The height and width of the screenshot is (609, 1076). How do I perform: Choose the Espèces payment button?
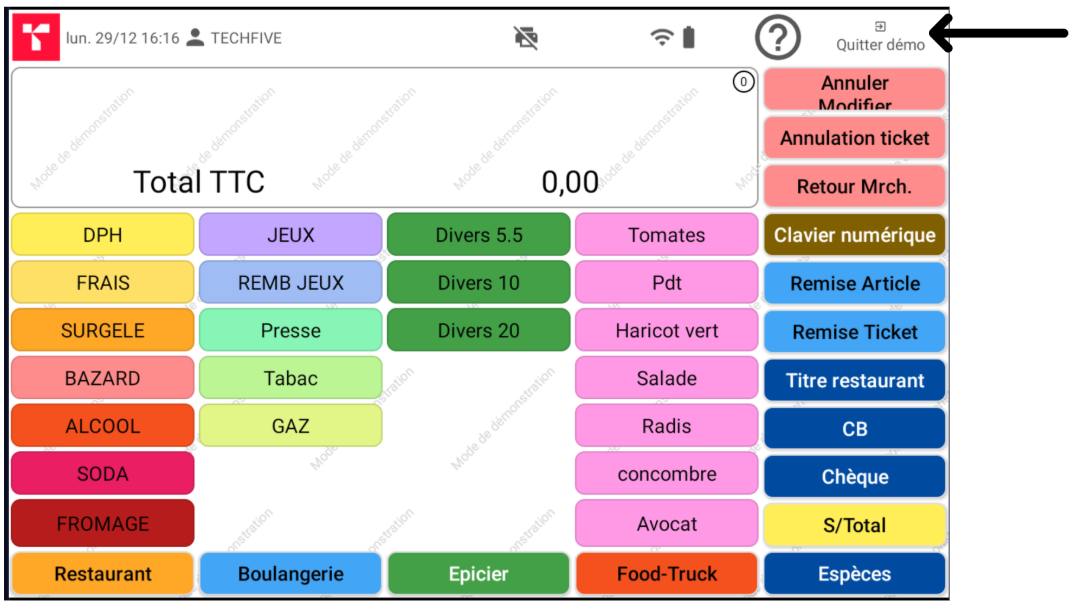[x=855, y=574]
